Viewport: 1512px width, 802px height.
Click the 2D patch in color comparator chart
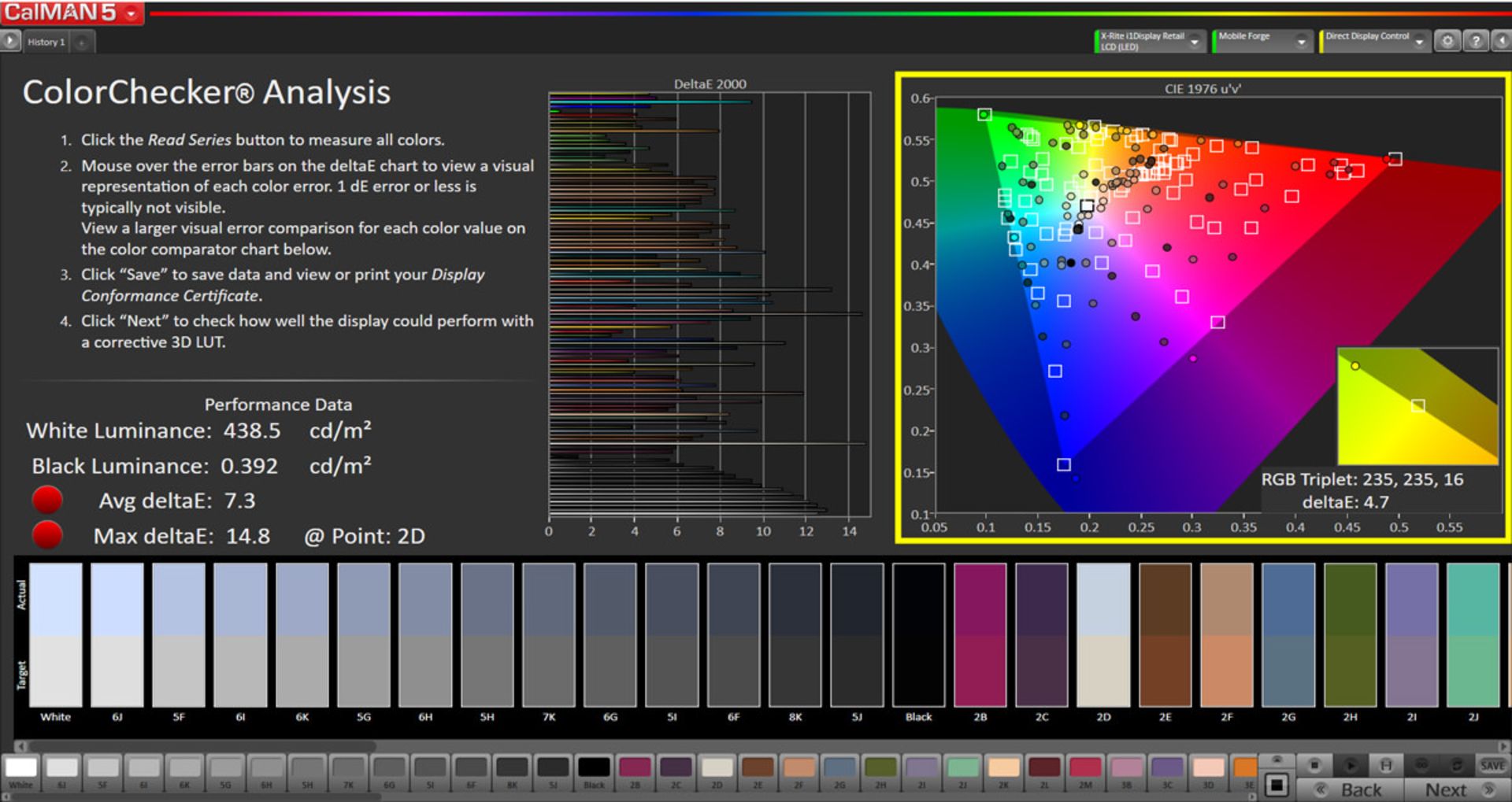point(1103,635)
